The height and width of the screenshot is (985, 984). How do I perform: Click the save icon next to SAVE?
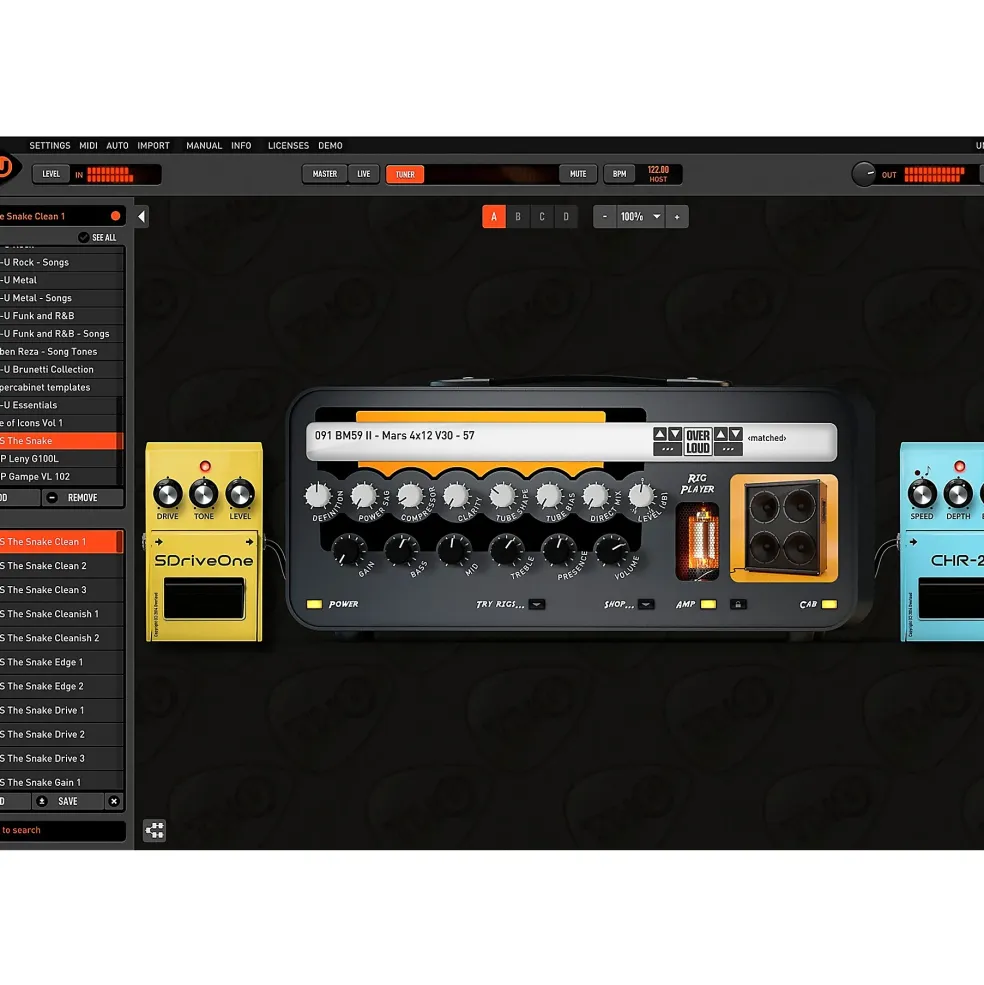[41, 801]
